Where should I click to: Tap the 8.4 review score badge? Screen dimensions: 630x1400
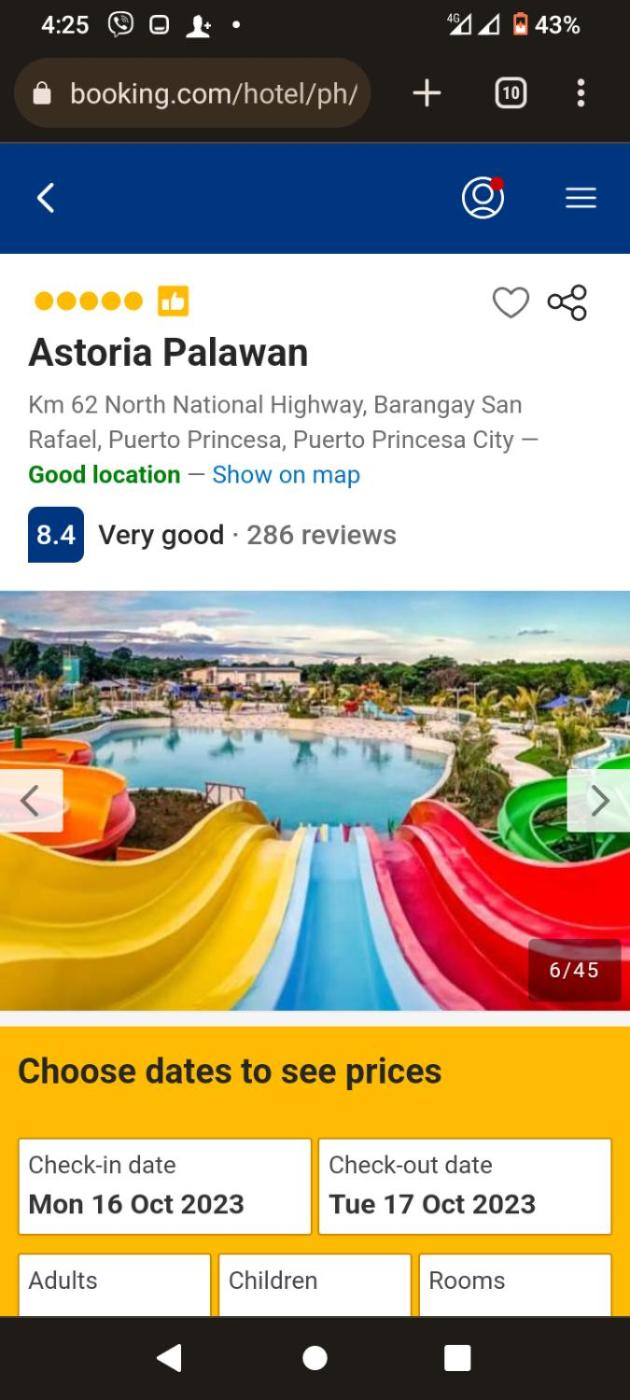56,535
